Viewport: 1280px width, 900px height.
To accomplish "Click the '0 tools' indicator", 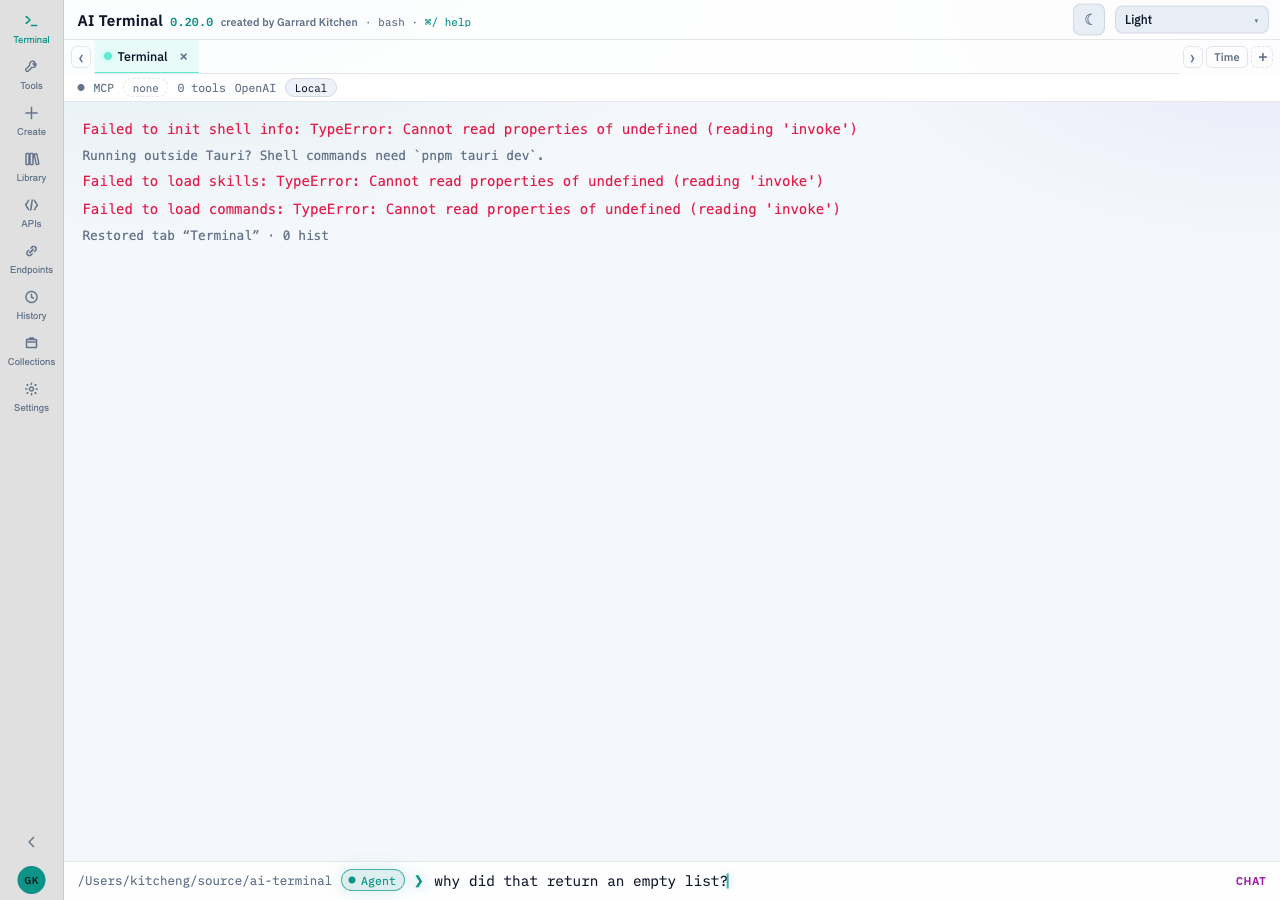I will pos(201,88).
